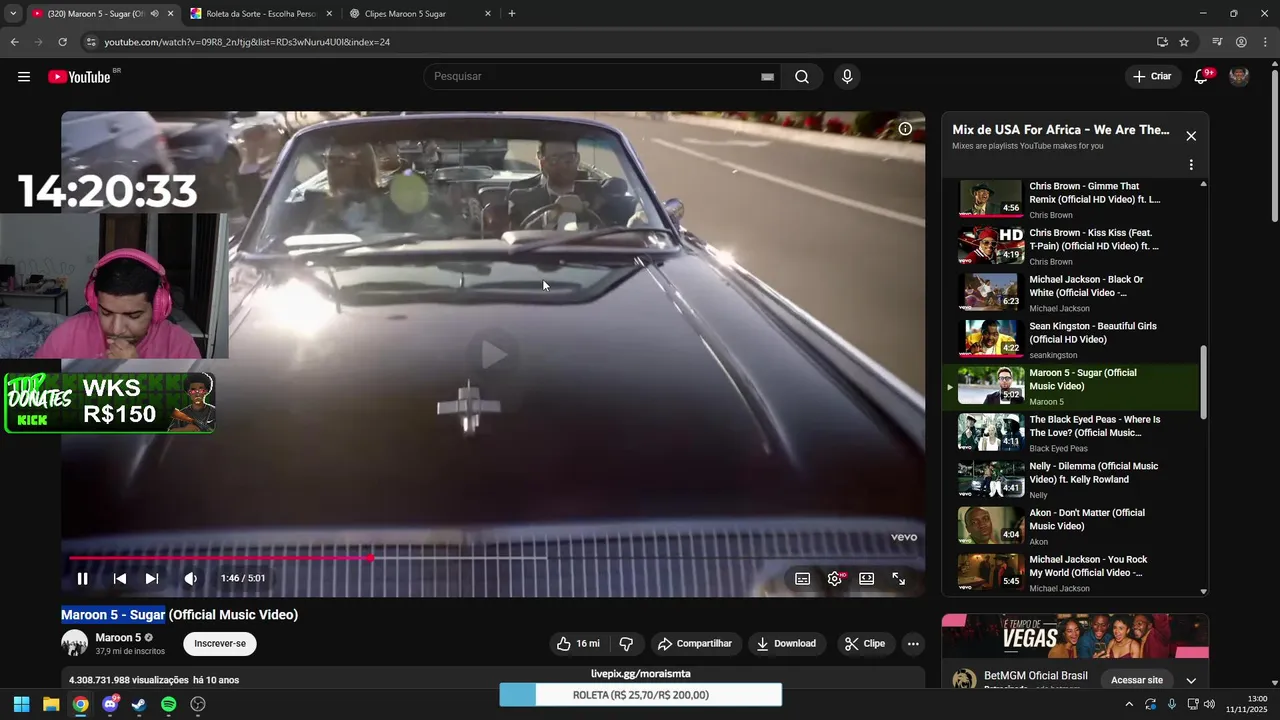Share the video via Compartilhar
Image resolution: width=1280 pixels, height=720 pixels.
point(695,644)
